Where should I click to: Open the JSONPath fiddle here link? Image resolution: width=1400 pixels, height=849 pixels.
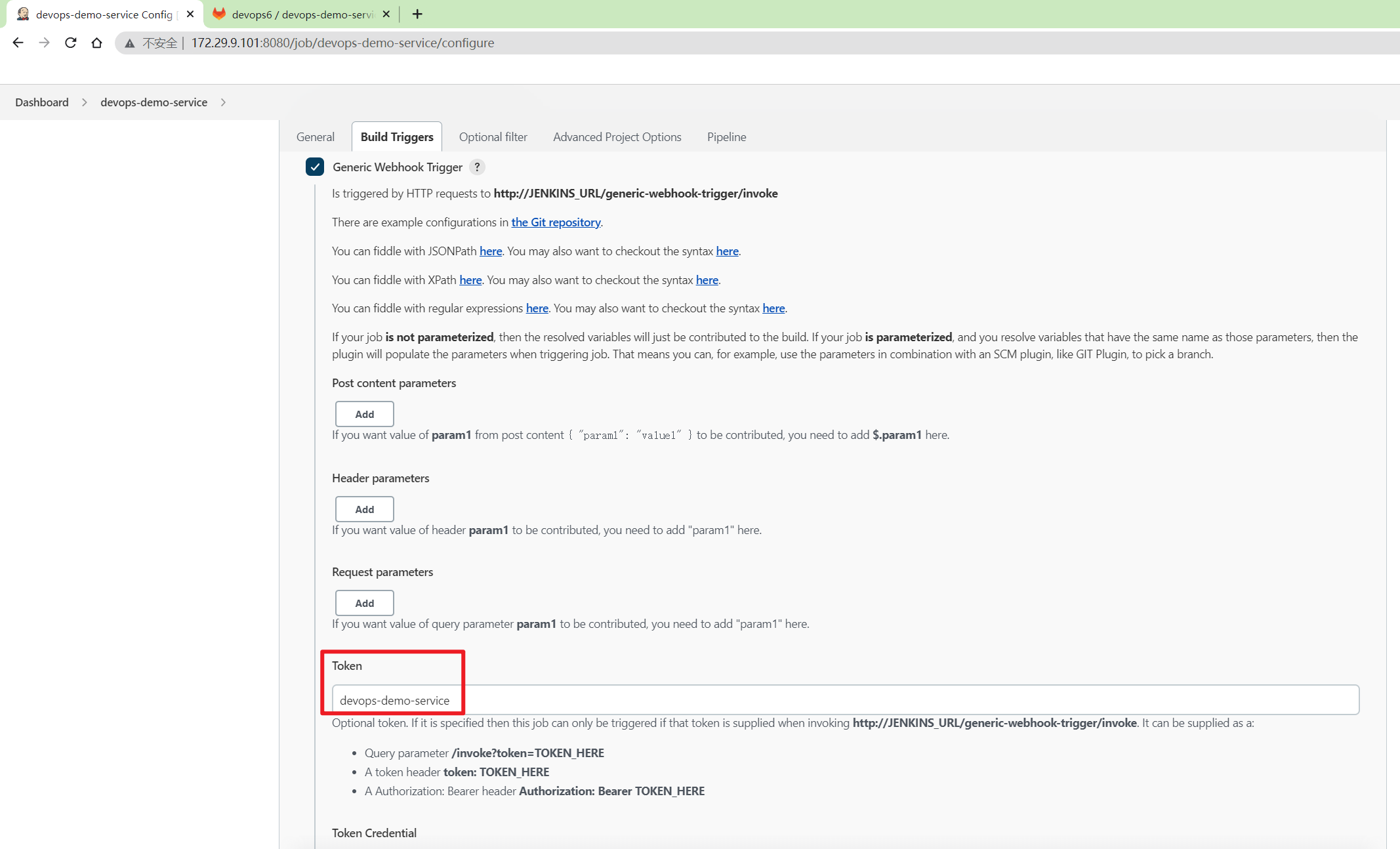point(491,251)
